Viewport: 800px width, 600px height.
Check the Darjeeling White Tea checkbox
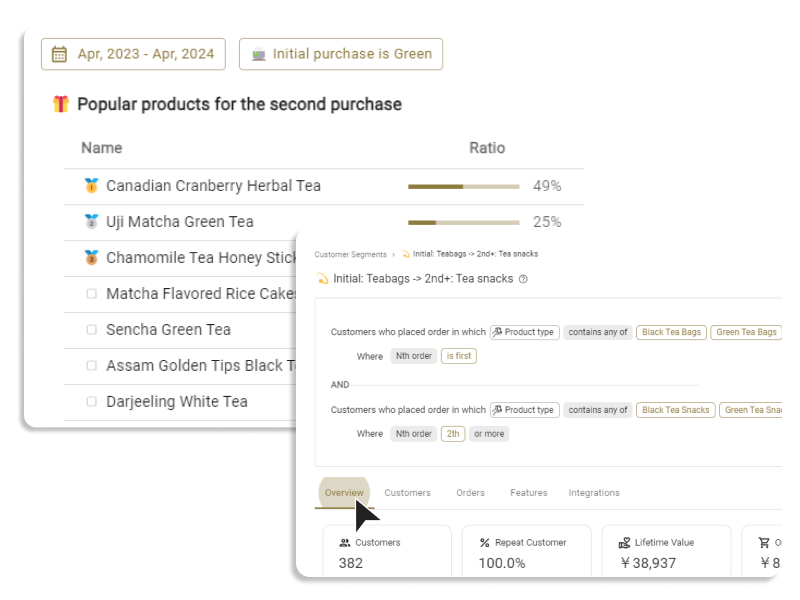[x=91, y=402]
